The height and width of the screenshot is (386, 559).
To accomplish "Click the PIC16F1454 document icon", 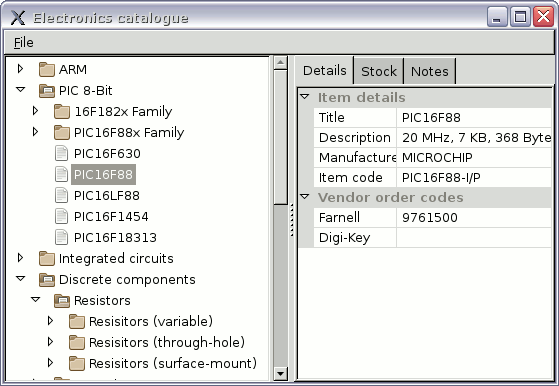I will [61, 217].
